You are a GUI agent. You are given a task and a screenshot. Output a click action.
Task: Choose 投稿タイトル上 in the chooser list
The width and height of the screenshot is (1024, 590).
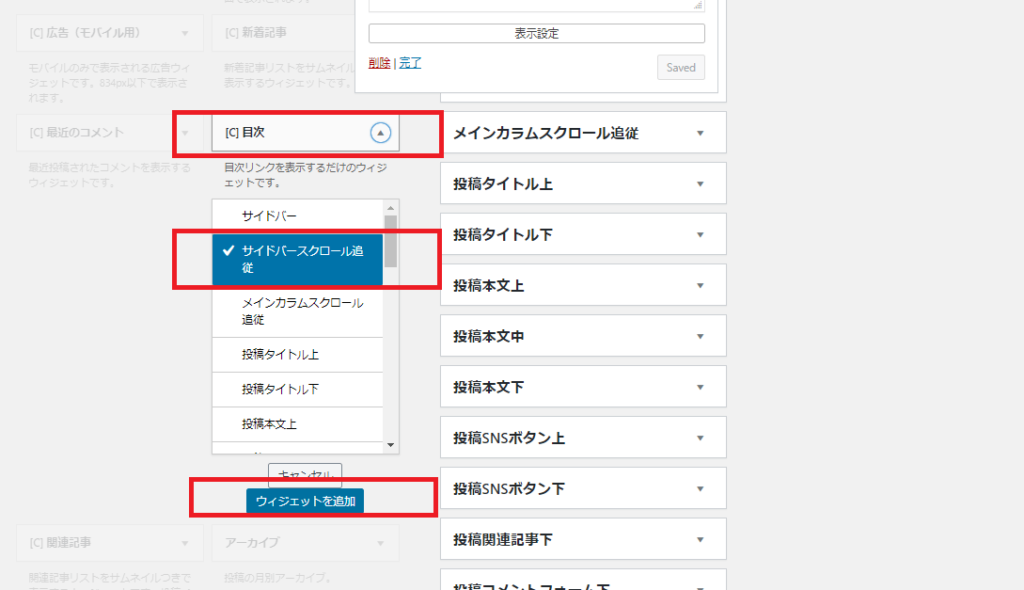click(297, 355)
